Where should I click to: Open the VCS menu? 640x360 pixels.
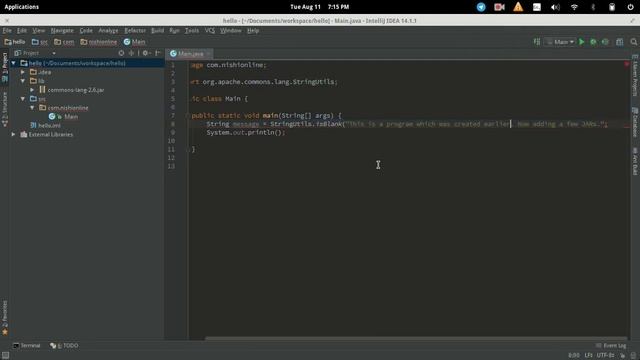click(x=210, y=31)
